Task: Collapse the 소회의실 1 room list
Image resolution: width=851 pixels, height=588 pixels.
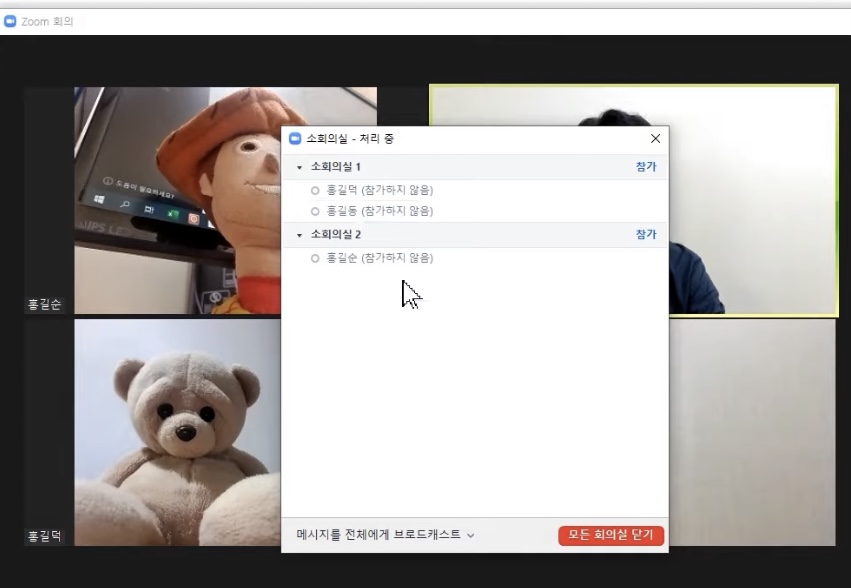Action: point(299,168)
